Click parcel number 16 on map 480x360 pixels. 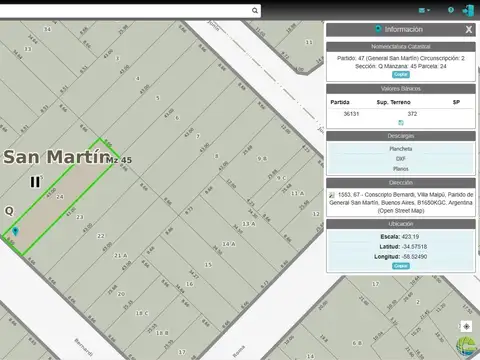190,284
